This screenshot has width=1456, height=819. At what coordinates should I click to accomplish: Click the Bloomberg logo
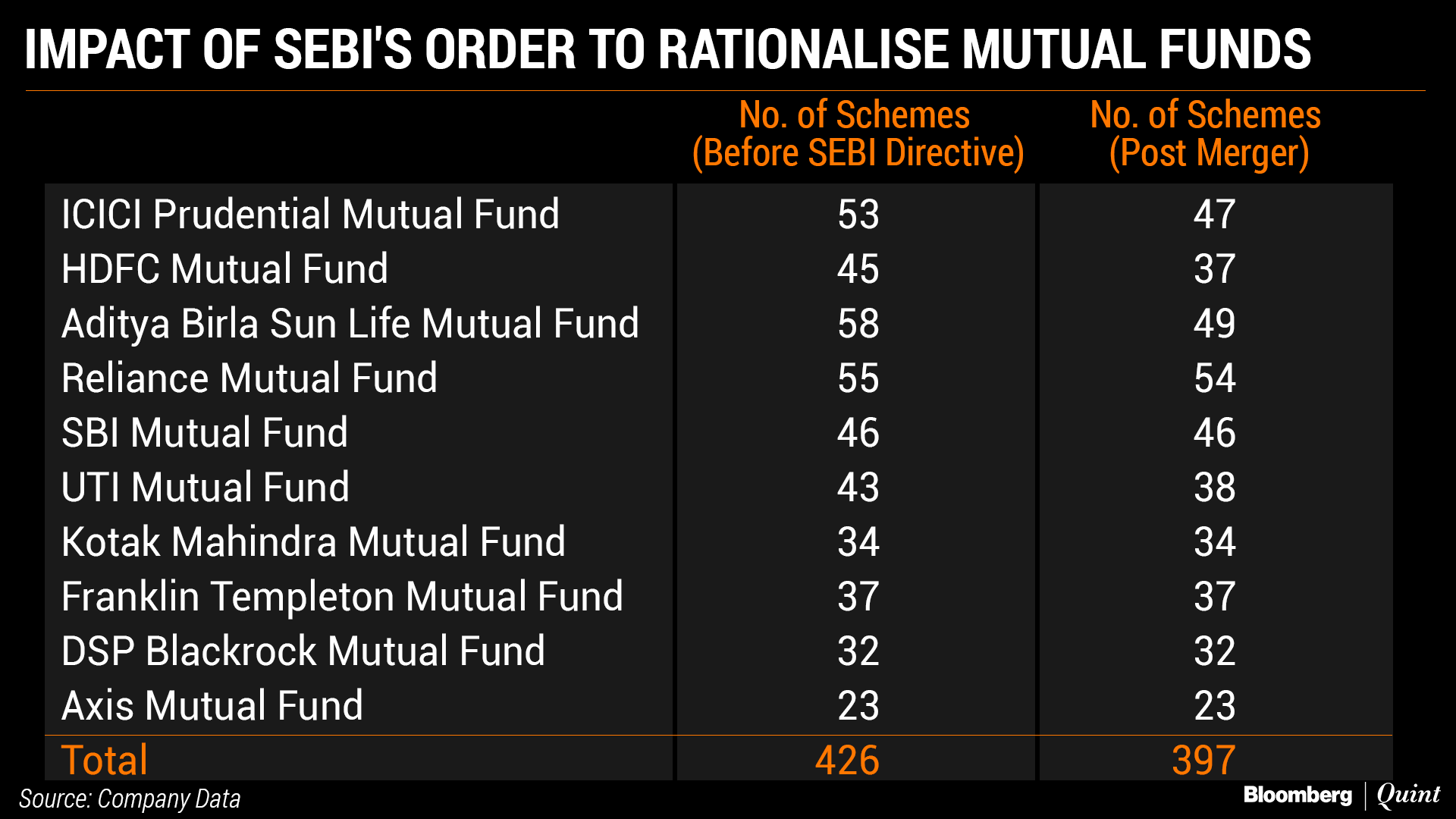coord(1298,795)
